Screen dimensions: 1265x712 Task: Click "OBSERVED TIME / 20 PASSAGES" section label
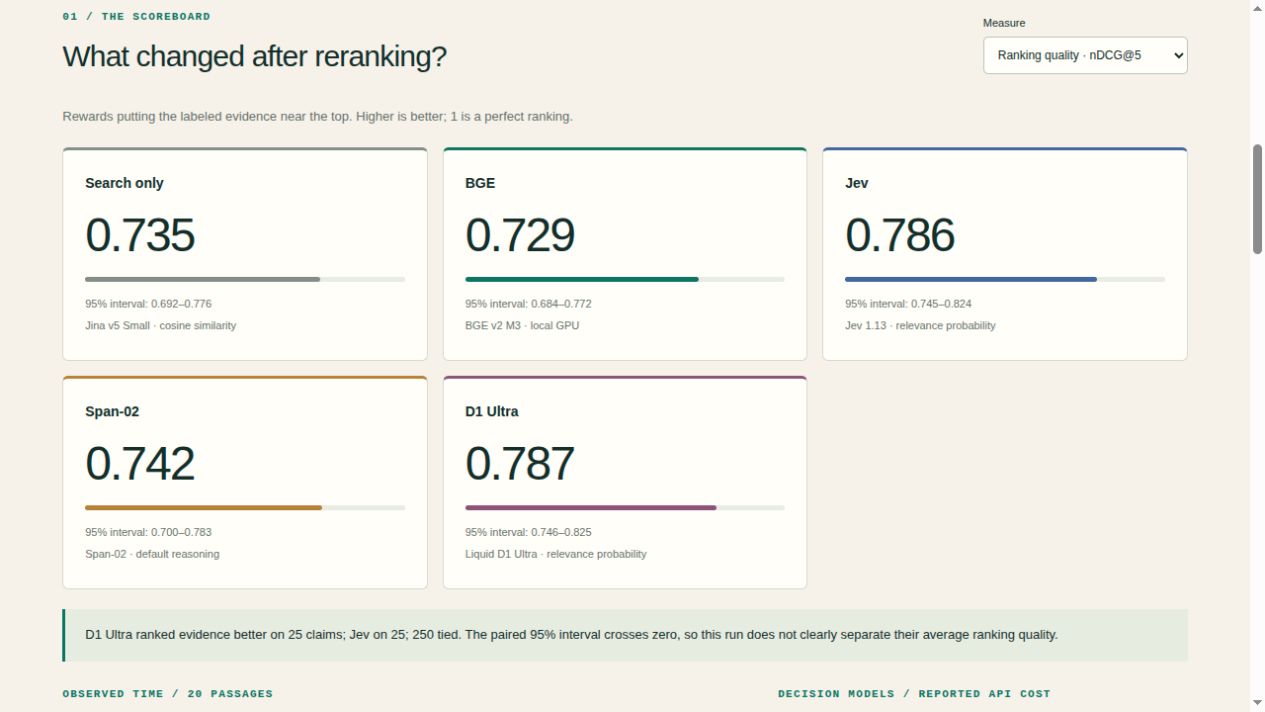(167, 694)
